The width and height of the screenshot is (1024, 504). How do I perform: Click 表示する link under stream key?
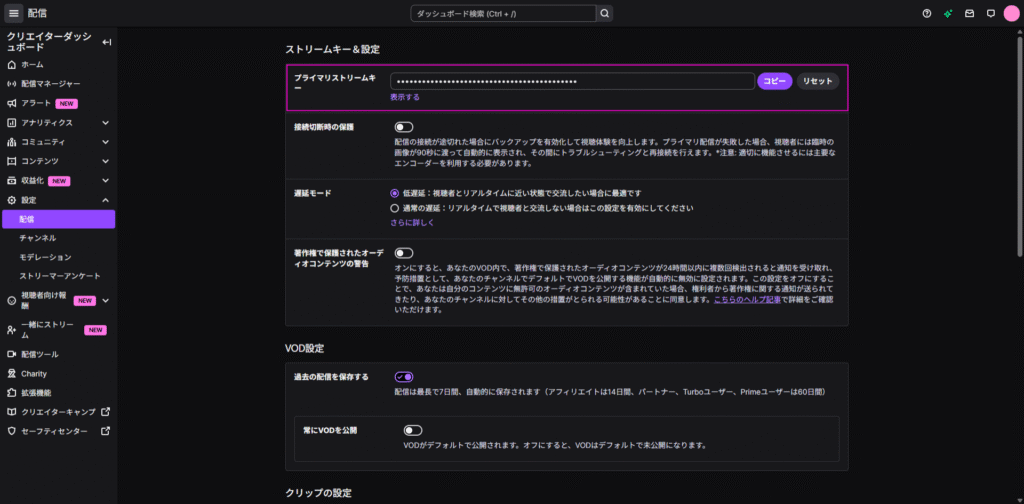[405, 97]
